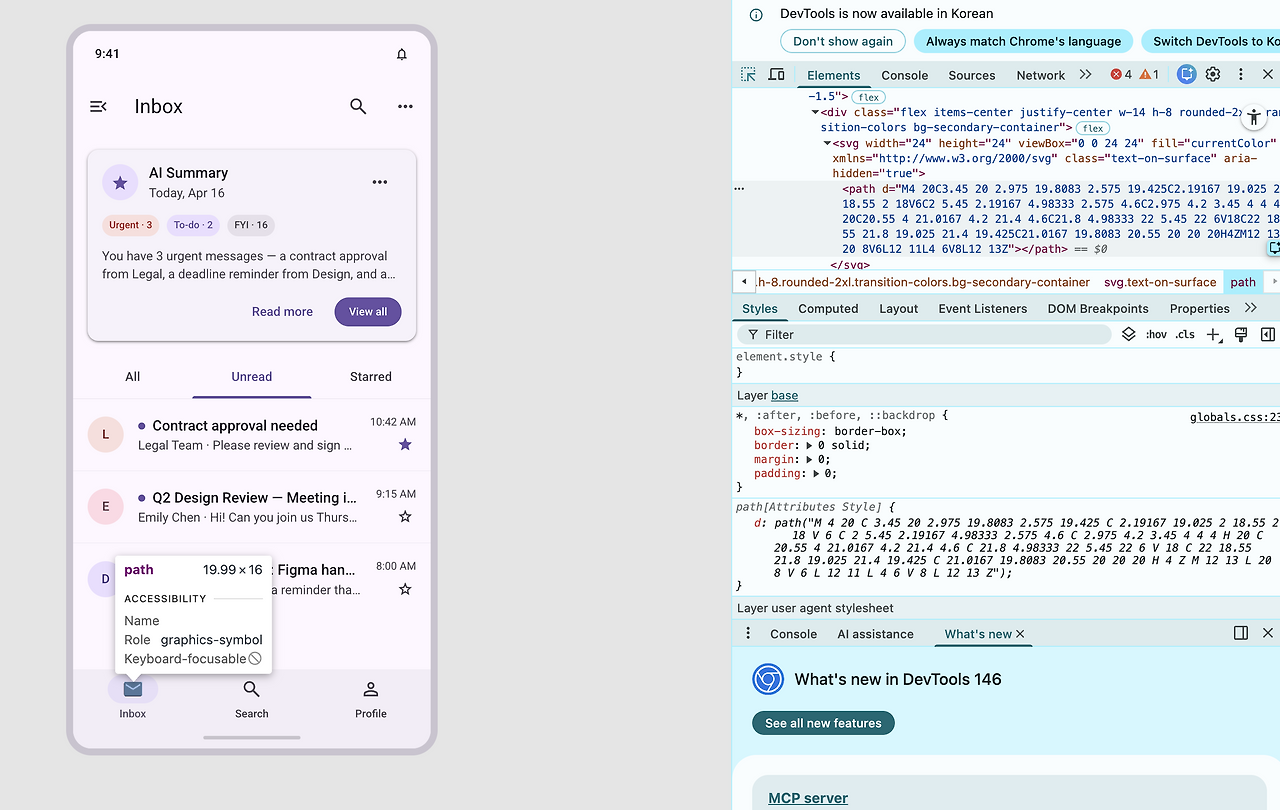Tap the notification bell in the status bar
Viewport: 1280px width, 810px height.
(x=402, y=54)
